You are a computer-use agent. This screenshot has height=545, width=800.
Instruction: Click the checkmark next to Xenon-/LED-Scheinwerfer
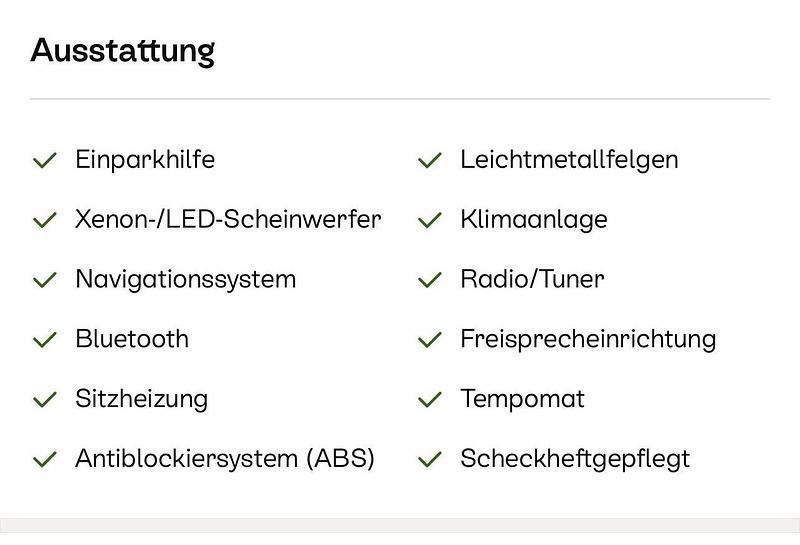pos(45,220)
